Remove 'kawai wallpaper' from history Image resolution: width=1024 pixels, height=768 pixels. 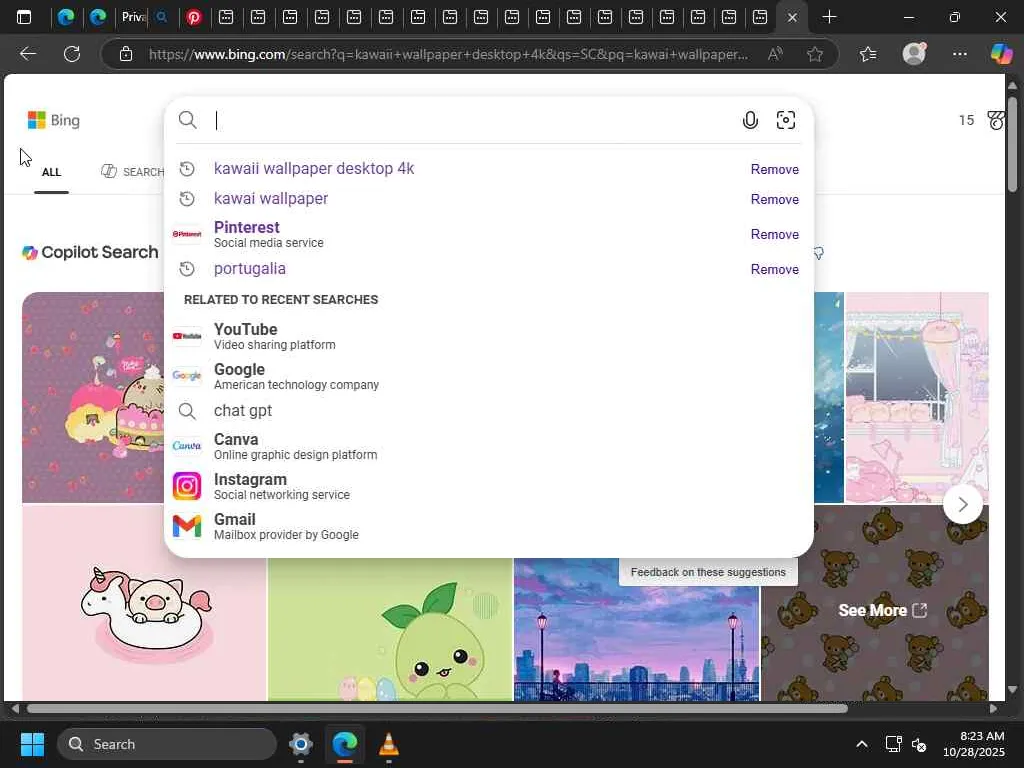pyautogui.click(x=775, y=199)
